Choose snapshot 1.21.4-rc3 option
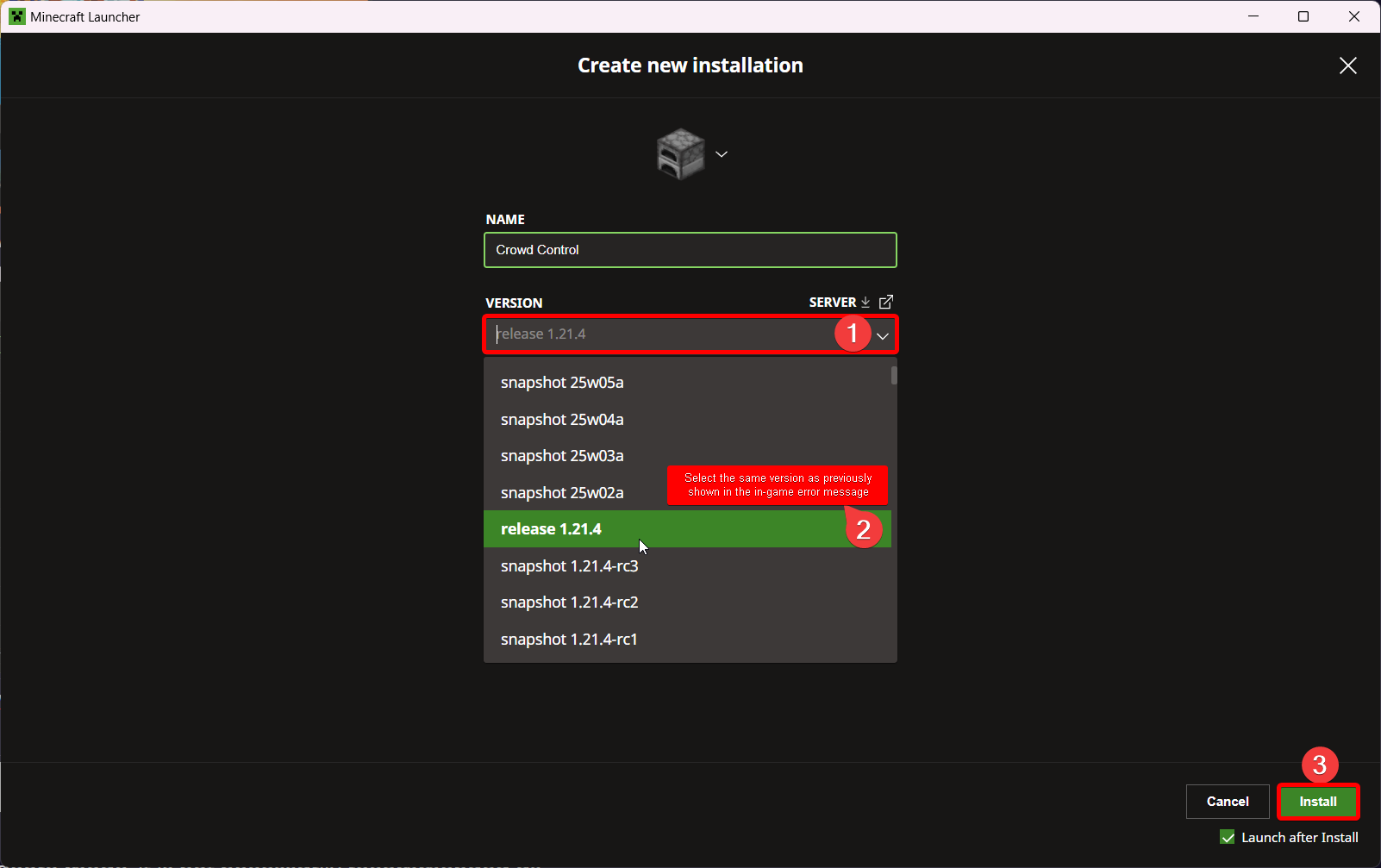1381x868 pixels. (x=569, y=566)
